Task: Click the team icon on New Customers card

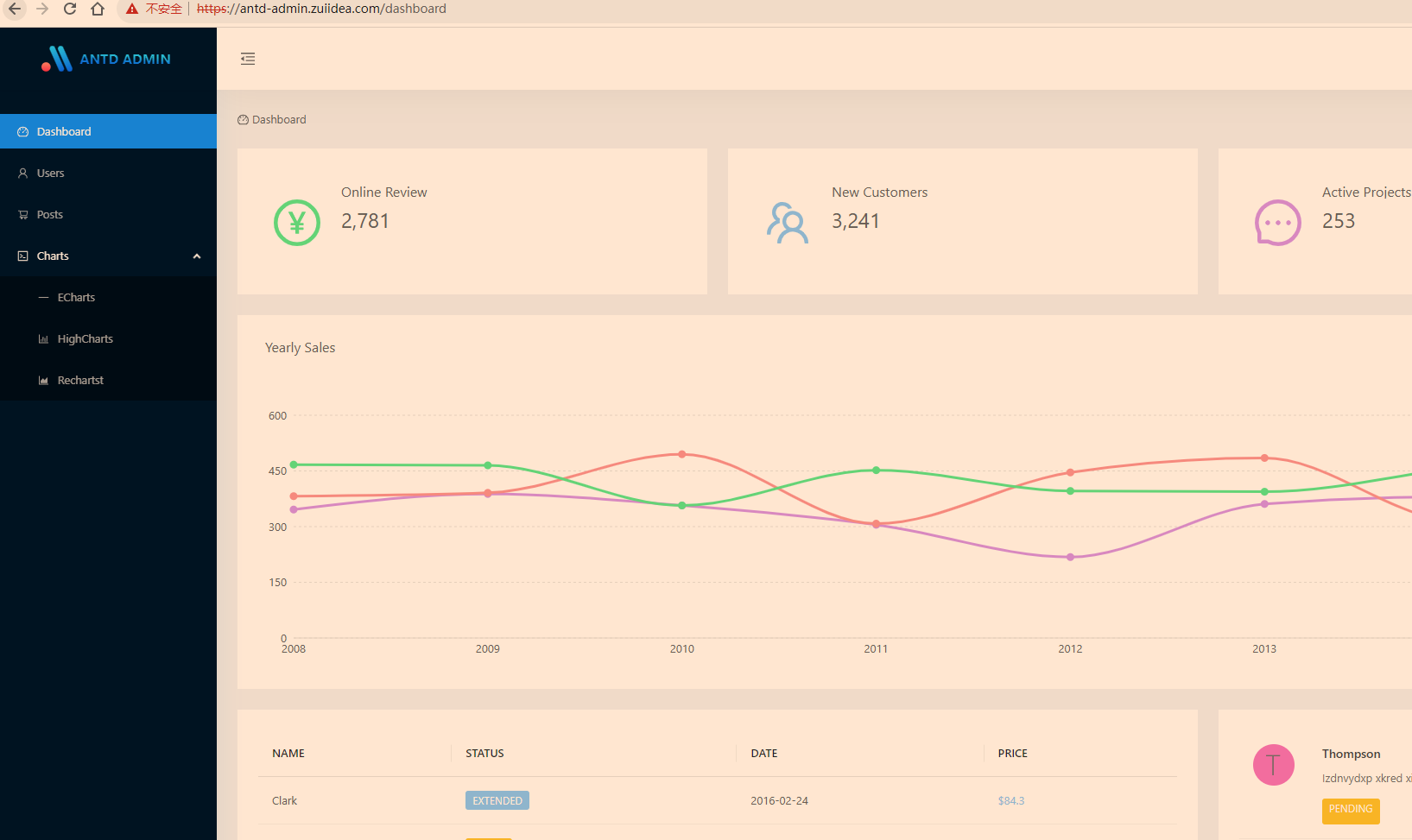Action: [x=788, y=223]
